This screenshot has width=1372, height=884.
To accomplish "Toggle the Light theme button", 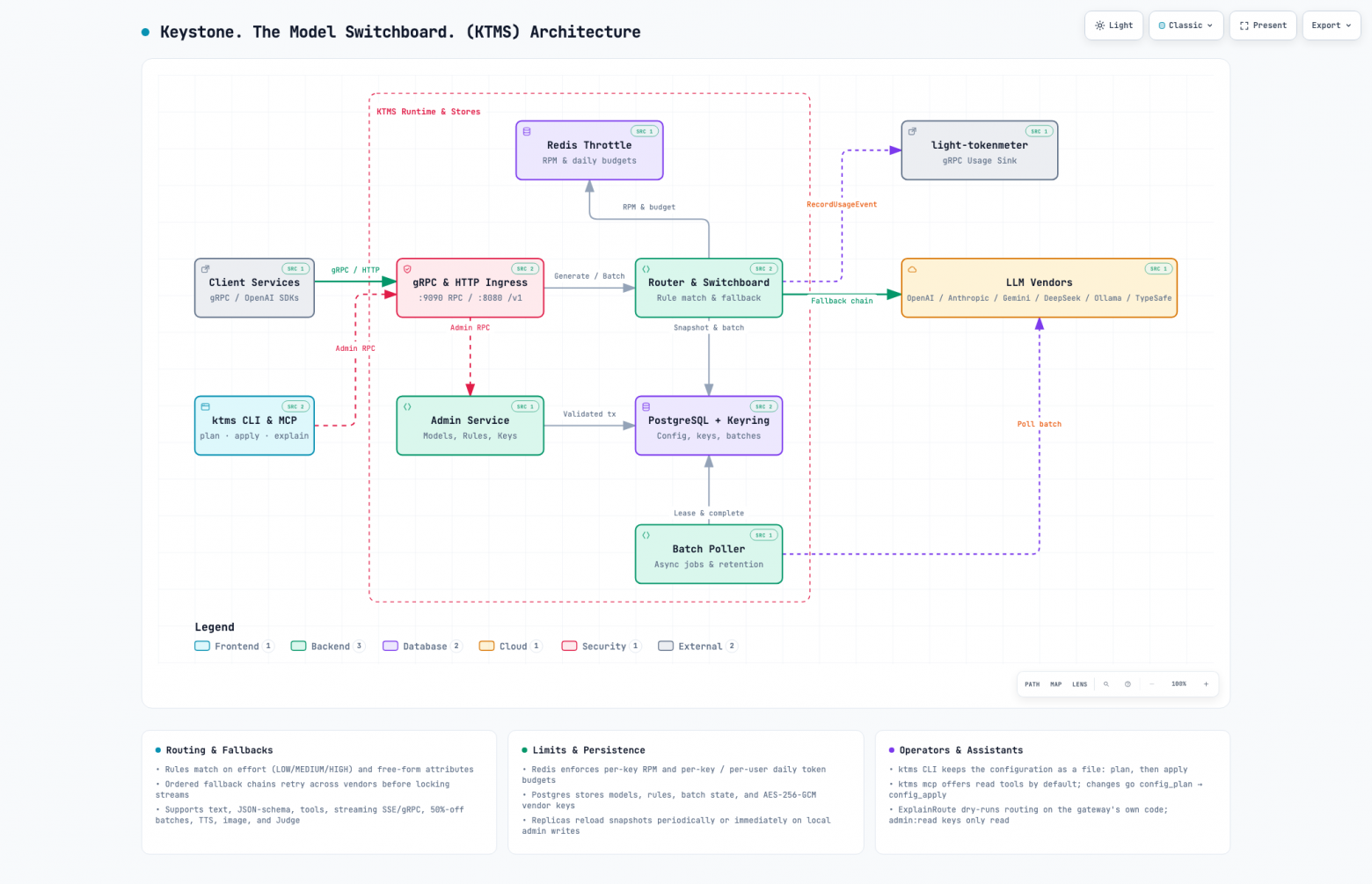I will 1113,26.
